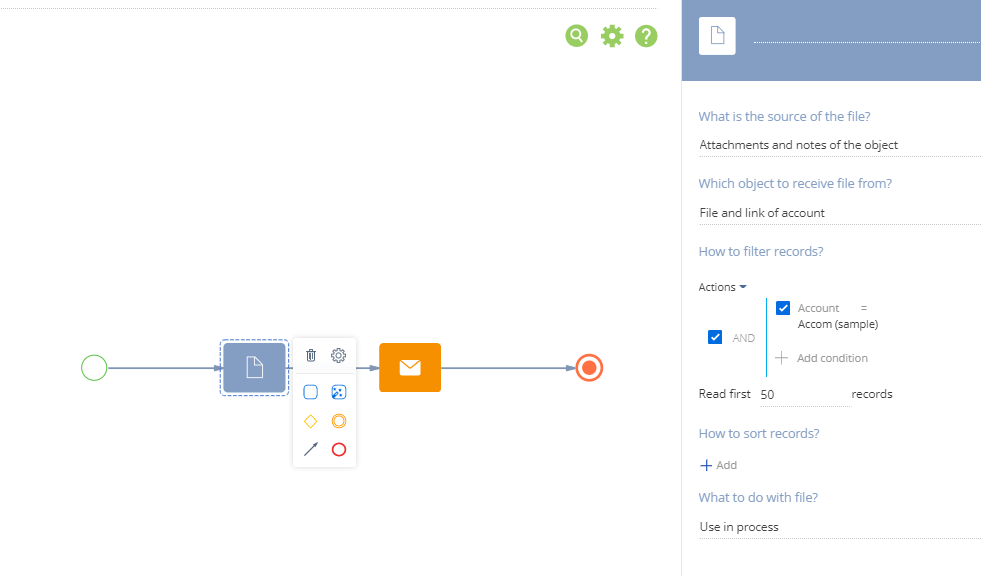Open 'File and link of account' dropdown
Screen dimensions: 981x576
840,213
